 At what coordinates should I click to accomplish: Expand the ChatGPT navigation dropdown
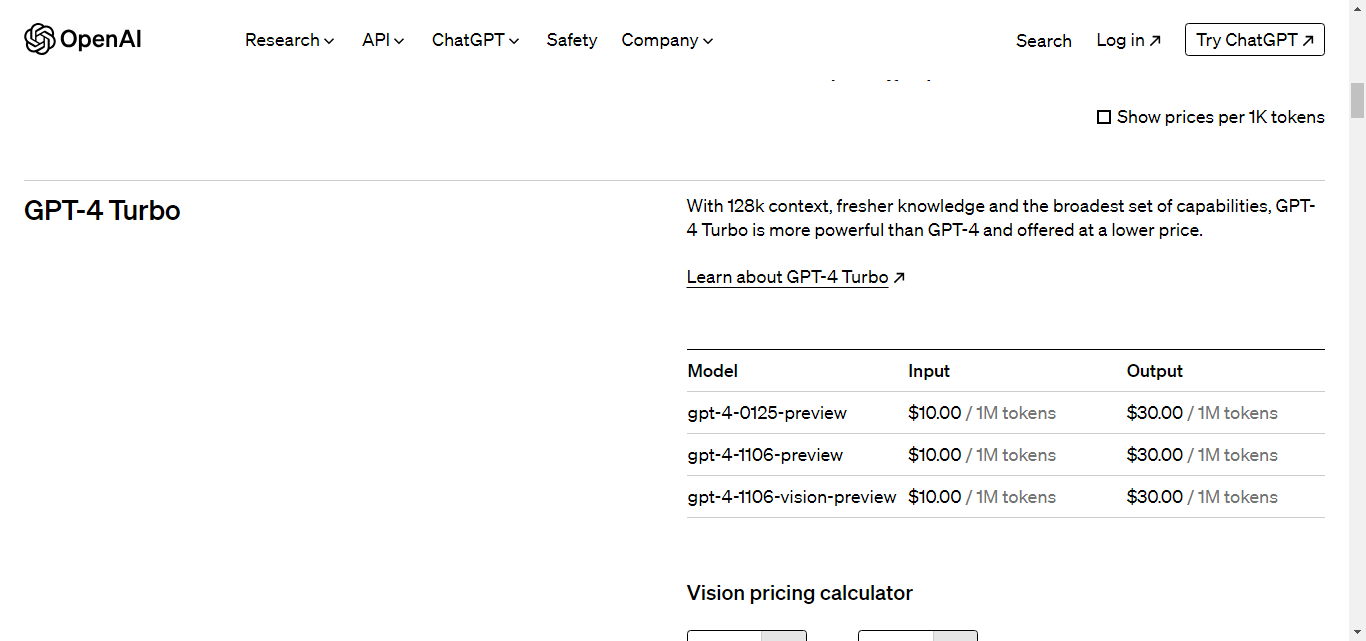475,40
